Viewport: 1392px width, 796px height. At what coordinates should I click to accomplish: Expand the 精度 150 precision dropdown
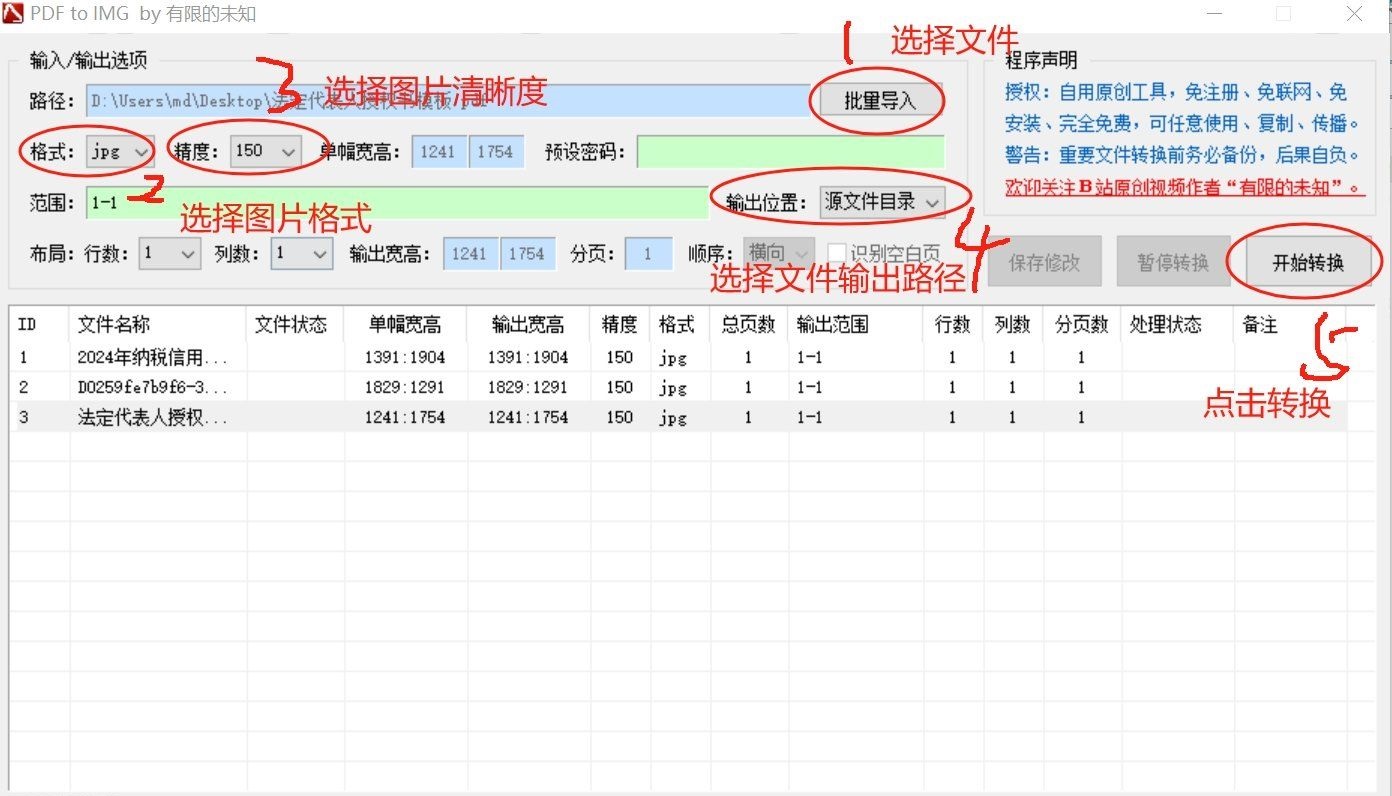[265, 152]
